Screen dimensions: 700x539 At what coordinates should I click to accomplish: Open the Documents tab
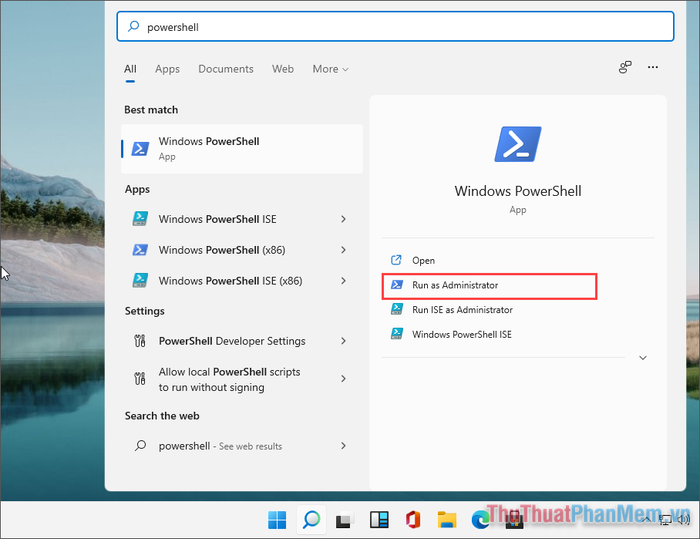coord(226,69)
